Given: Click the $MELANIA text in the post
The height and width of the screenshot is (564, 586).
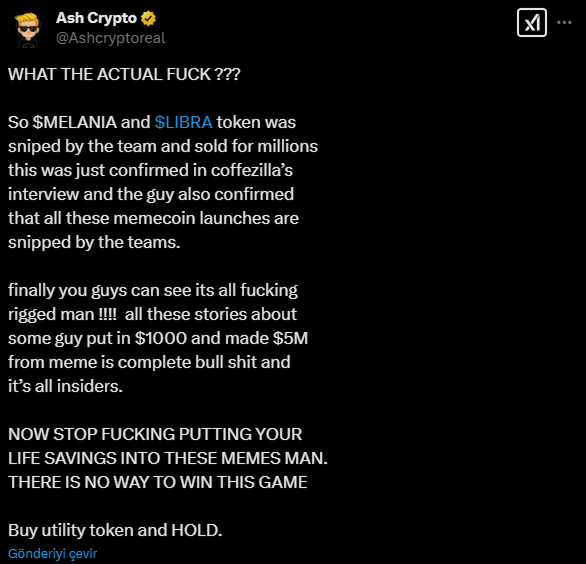Looking at the screenshot, I should pos(74,122).
